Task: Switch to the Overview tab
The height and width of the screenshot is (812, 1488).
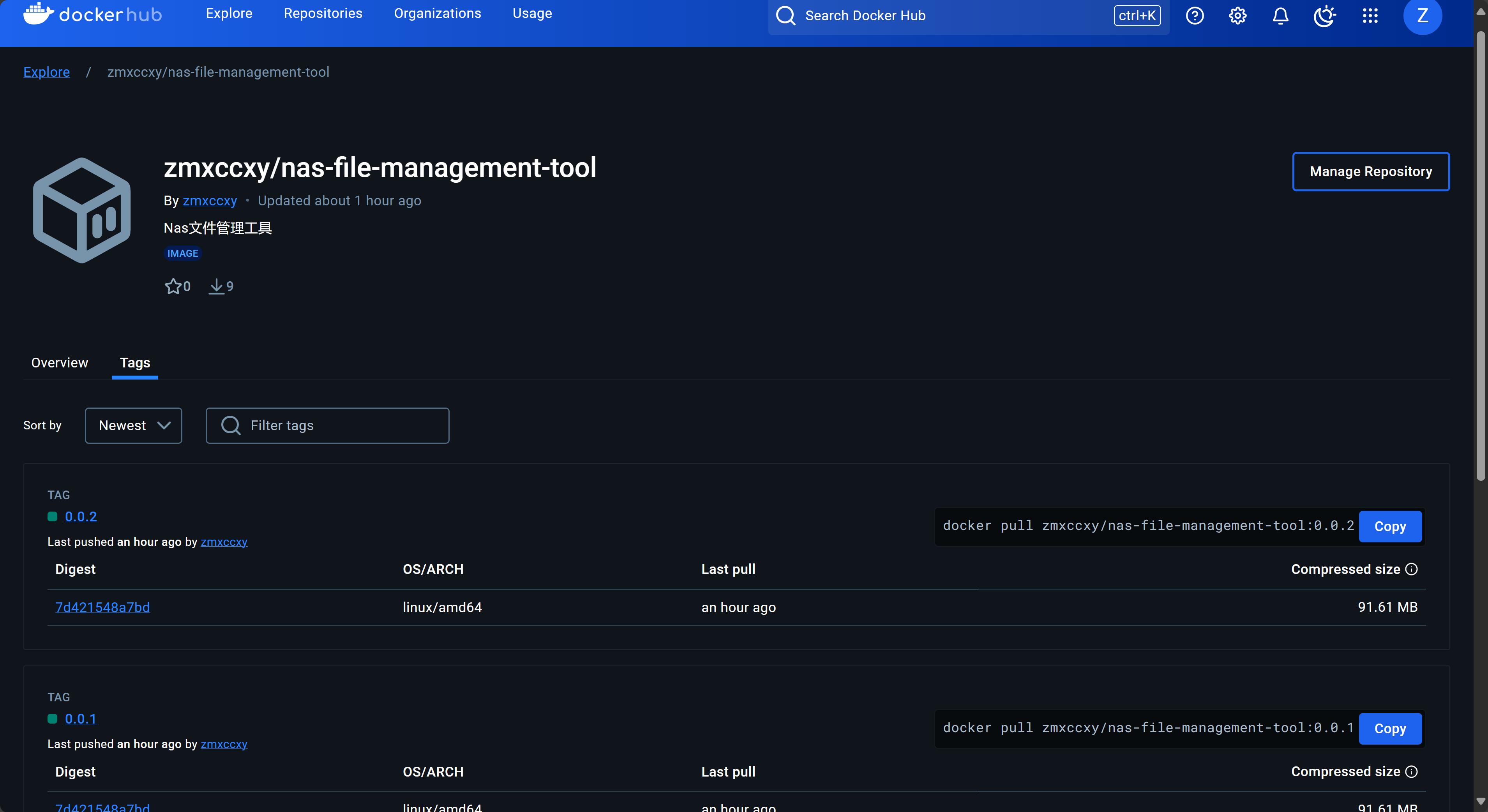Action: coord(60,363)
